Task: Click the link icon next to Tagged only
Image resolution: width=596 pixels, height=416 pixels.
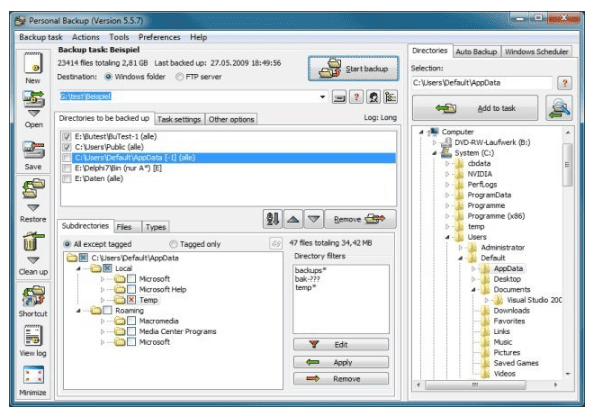Action: point(276,243)
